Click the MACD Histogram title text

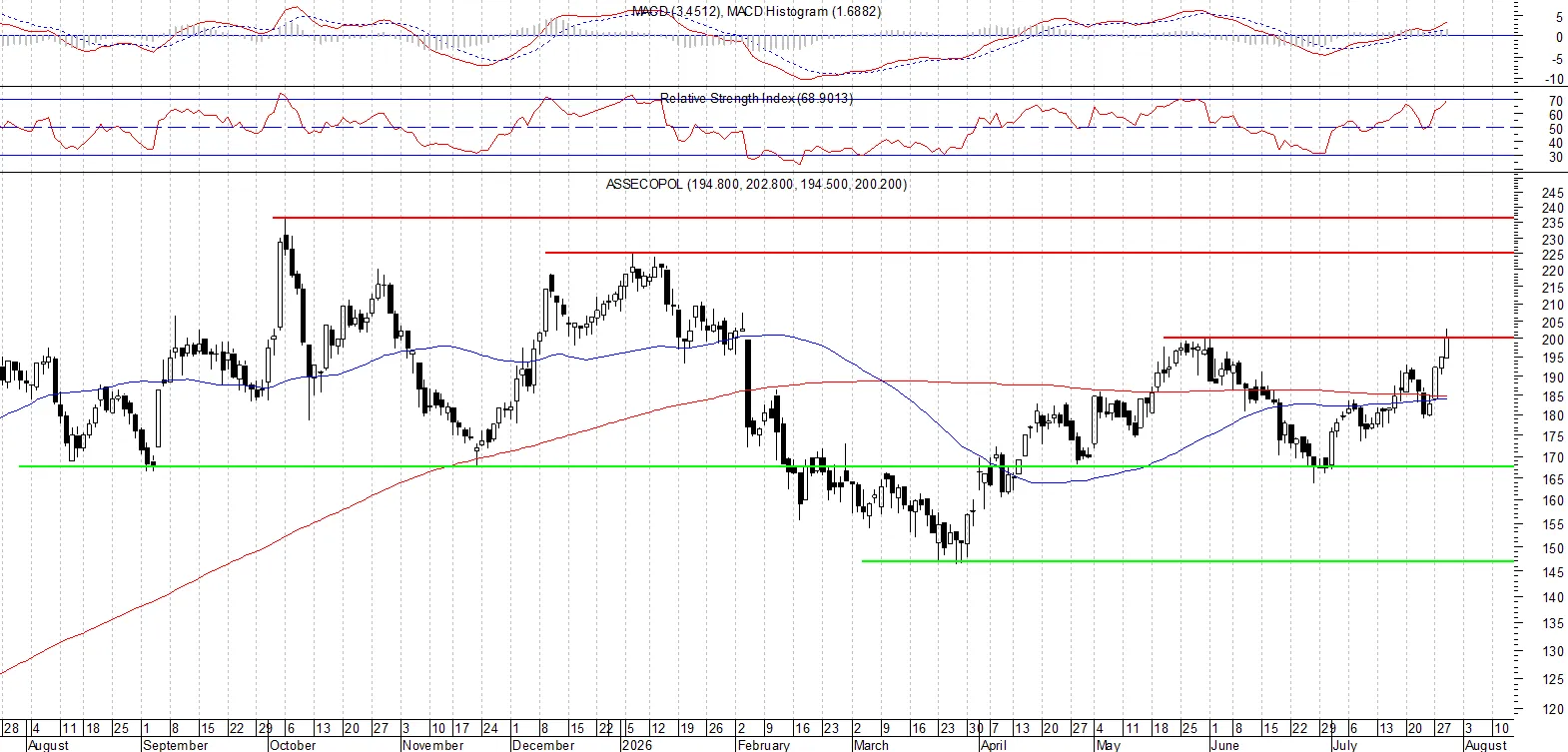pos(803,11)
